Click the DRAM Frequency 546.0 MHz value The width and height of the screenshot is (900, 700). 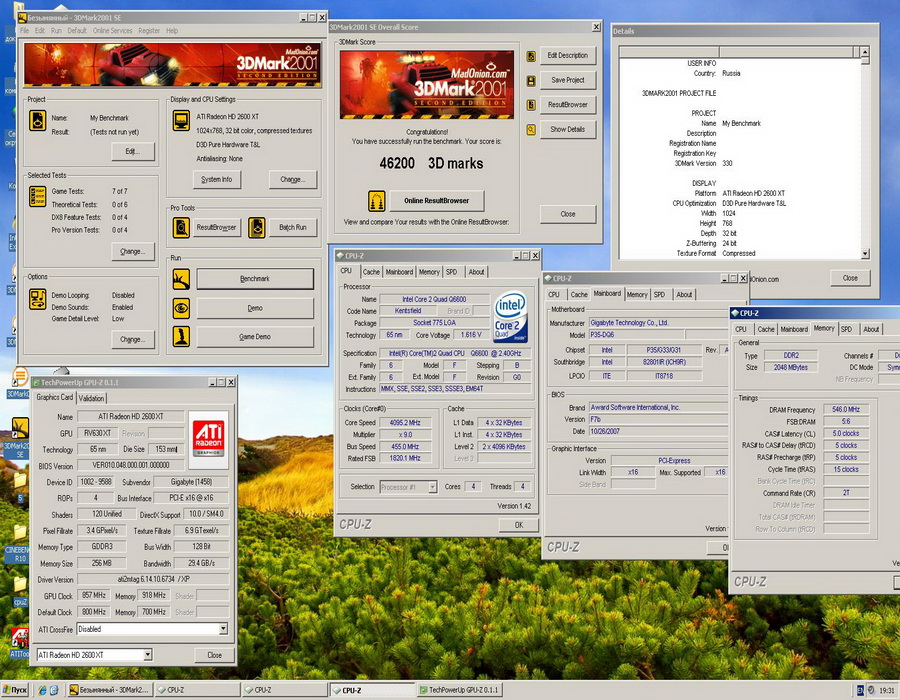846,410
